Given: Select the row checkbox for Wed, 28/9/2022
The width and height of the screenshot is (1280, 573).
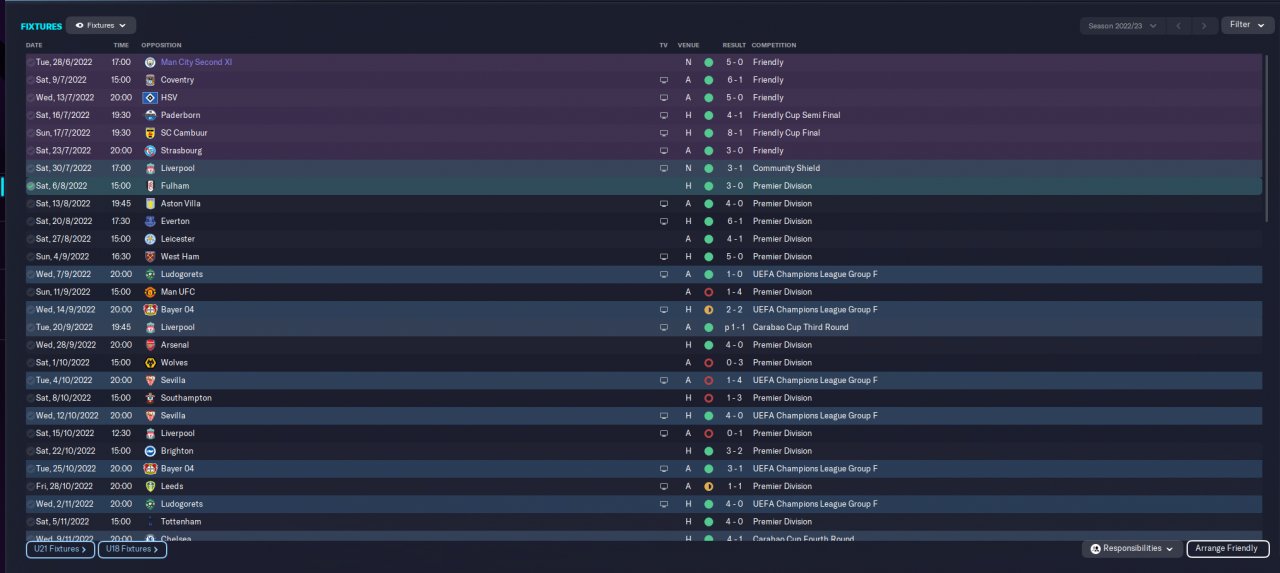Looking at the screenshot, I should (31, 345).
